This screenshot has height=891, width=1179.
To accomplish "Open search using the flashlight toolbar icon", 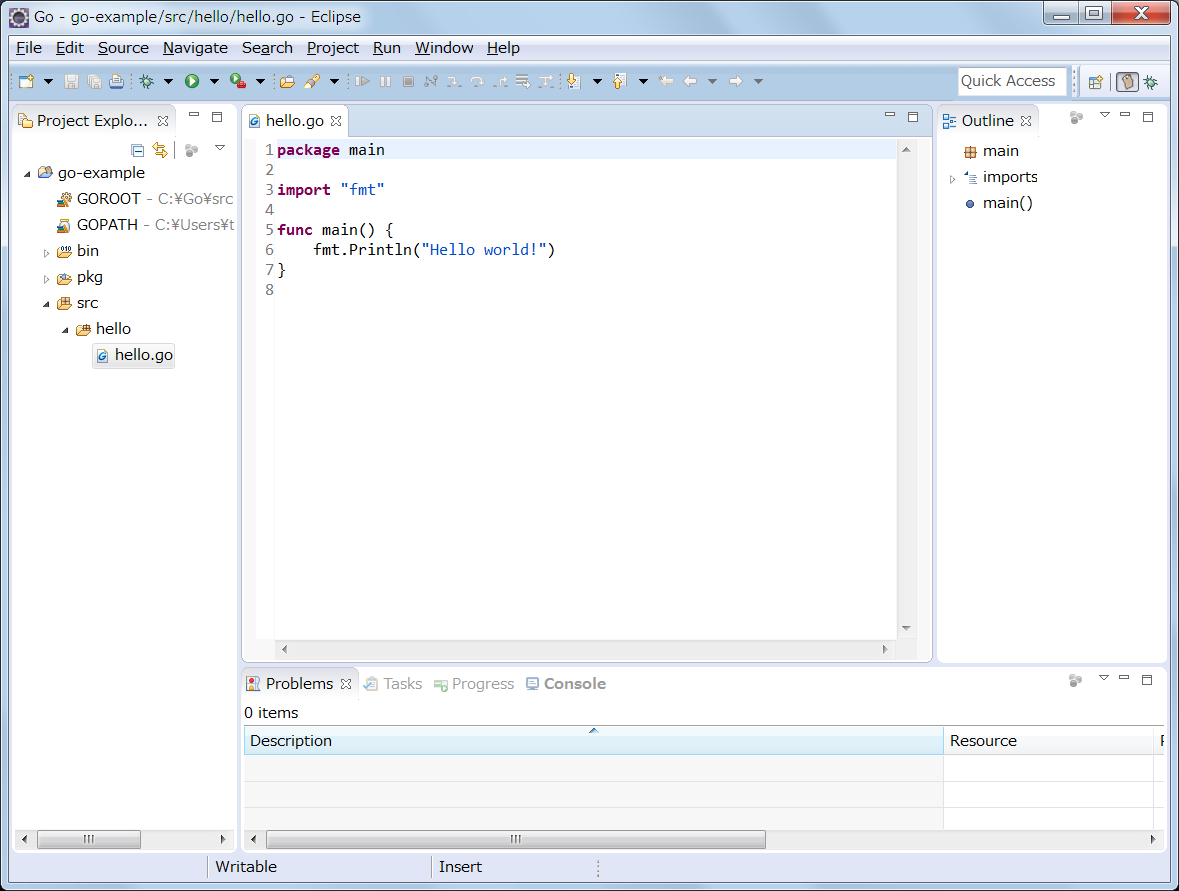I will click(x=313, y=80).
